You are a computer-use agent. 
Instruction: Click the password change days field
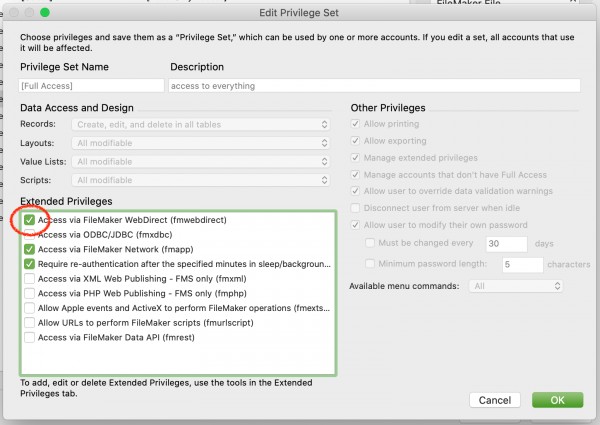coord(507,244)
